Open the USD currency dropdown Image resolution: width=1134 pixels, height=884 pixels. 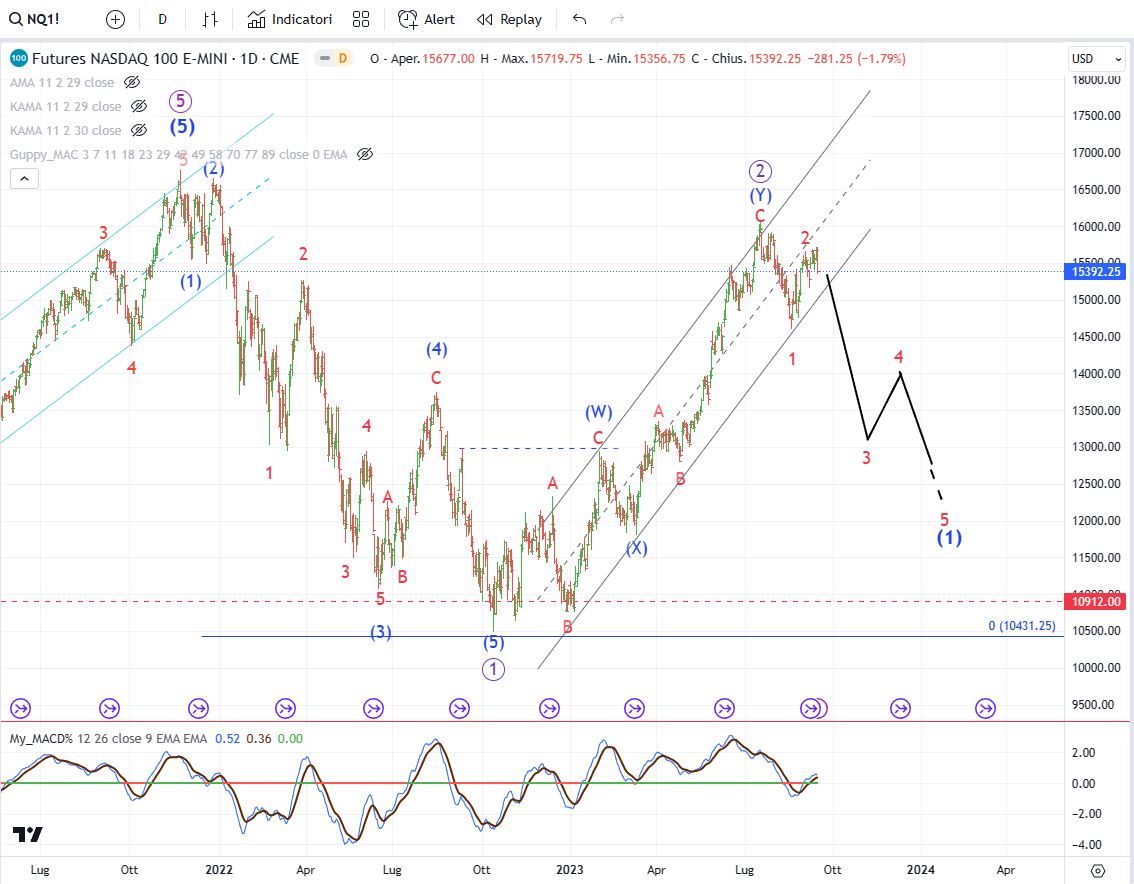[1097, 59]
